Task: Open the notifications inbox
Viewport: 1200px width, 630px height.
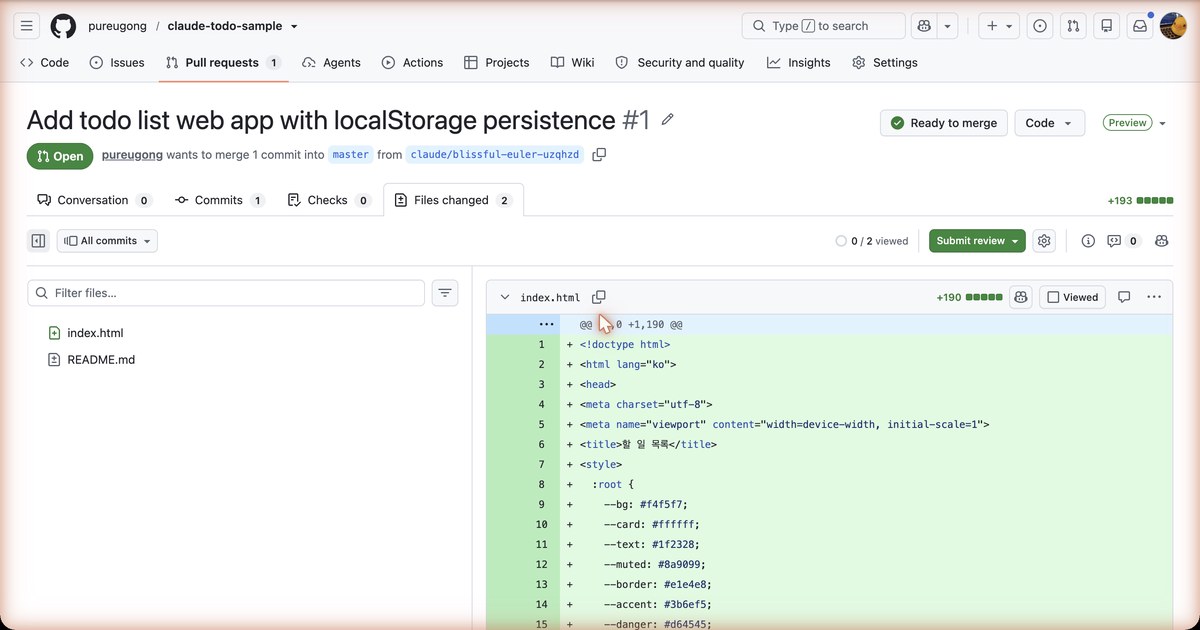Action: point(1139,26)
